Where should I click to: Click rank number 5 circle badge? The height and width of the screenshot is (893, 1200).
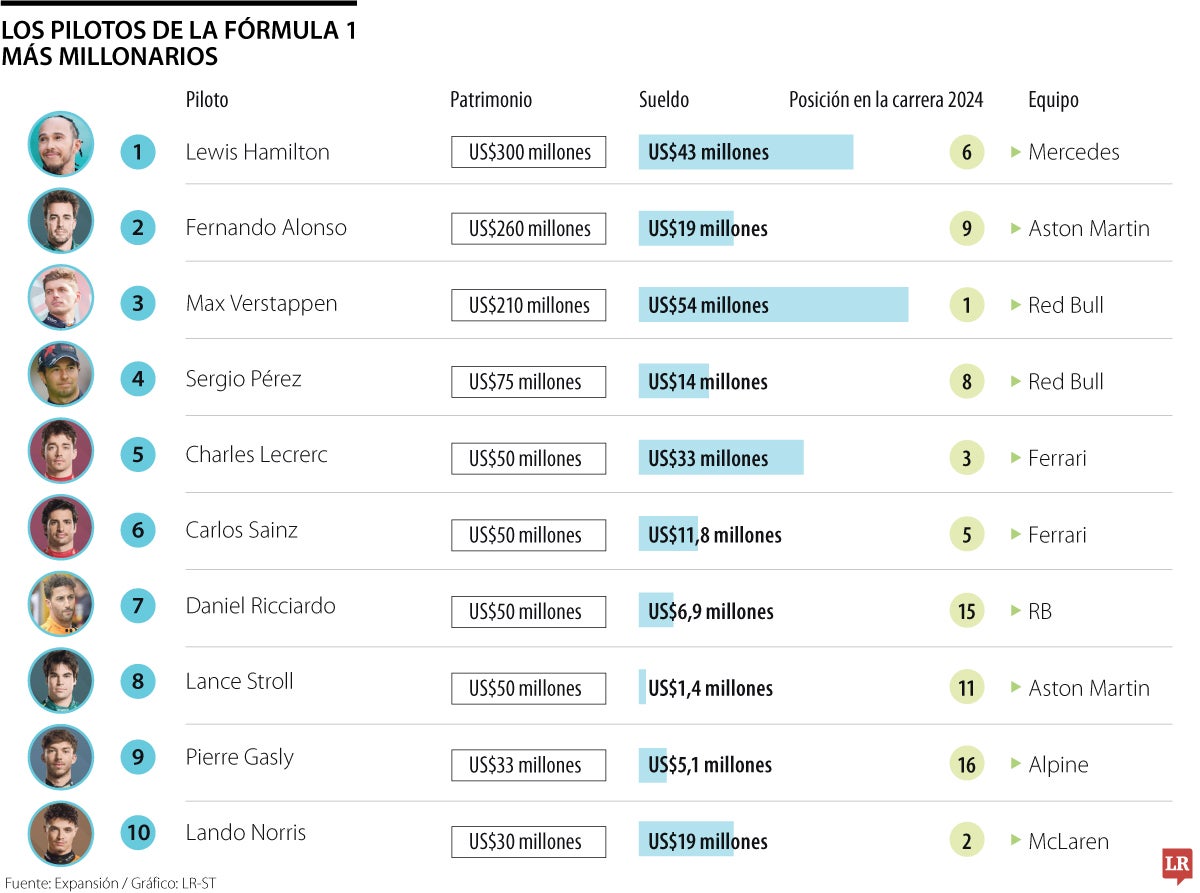pyautogui.click(x=138, y=455)
